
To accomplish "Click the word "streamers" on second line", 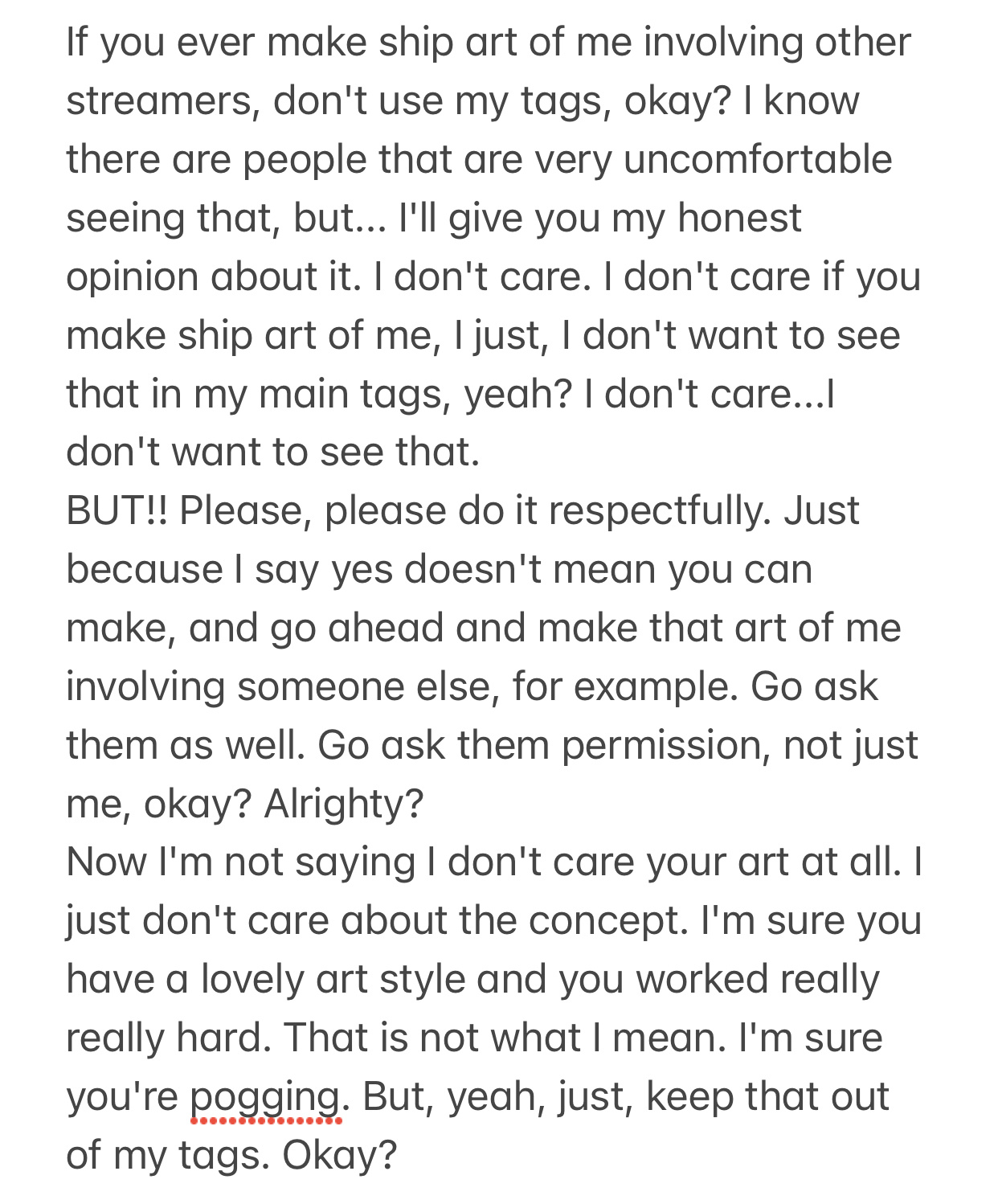I will (x=162, y=102).
